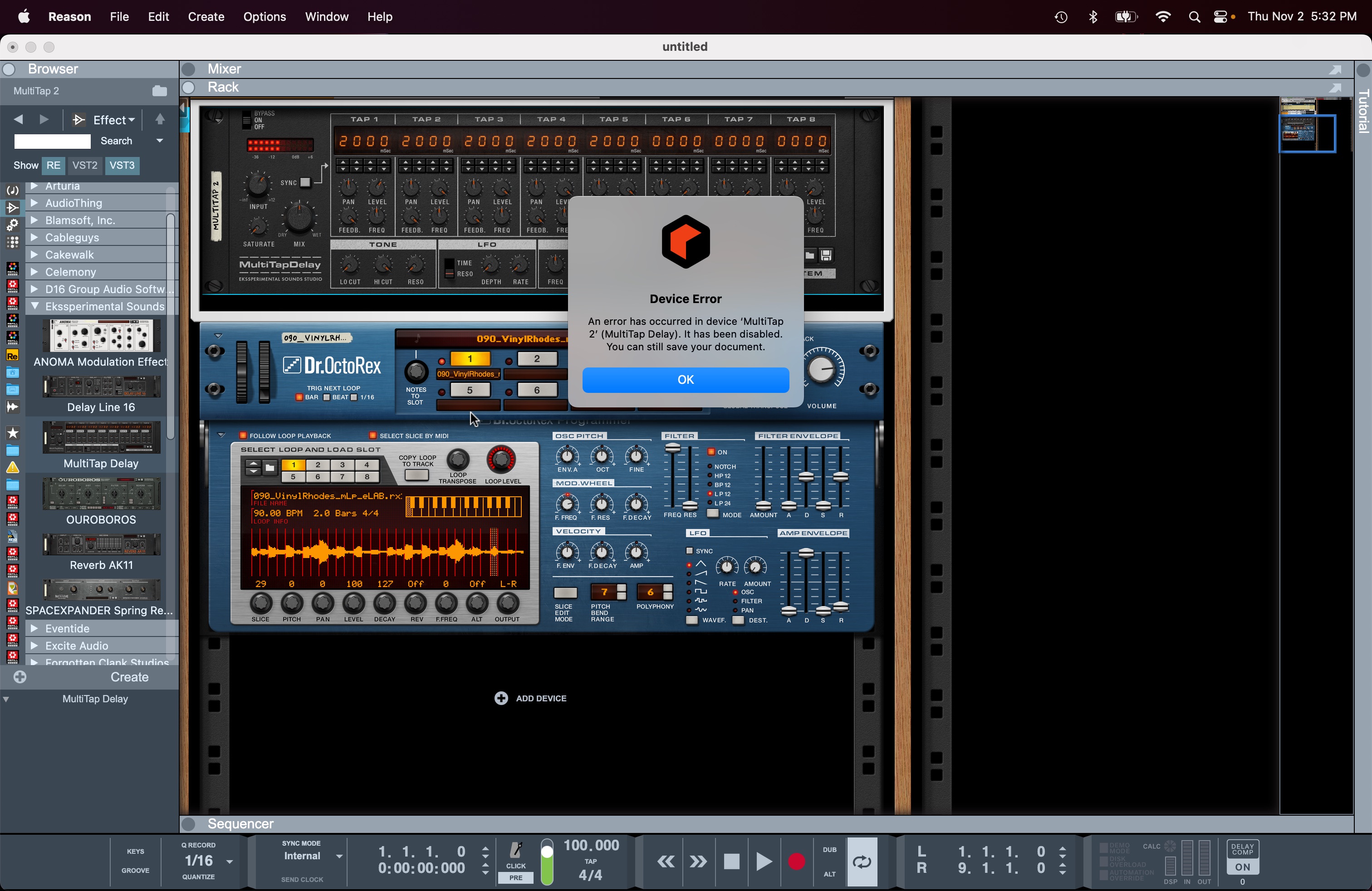Viewport: 1372px width, 891px height.
Task: Toggle Delay Compensation ON button
Action: click(x=1242, y=867)
